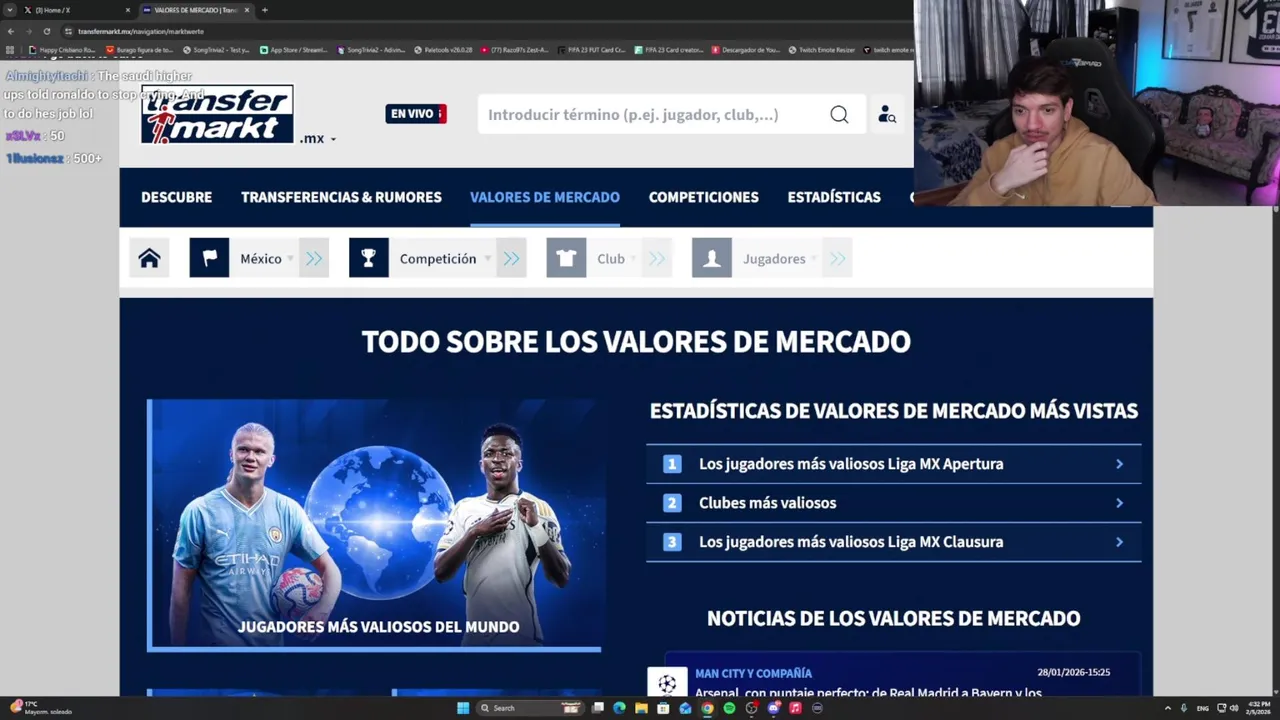This screenshot has width=1280, height=720.
Task: Expand Liga MX Apertura row chevron
Action: 1119,464
